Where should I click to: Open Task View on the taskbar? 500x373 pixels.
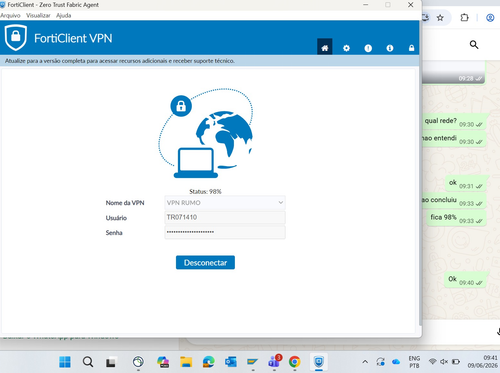coord(111,362)
